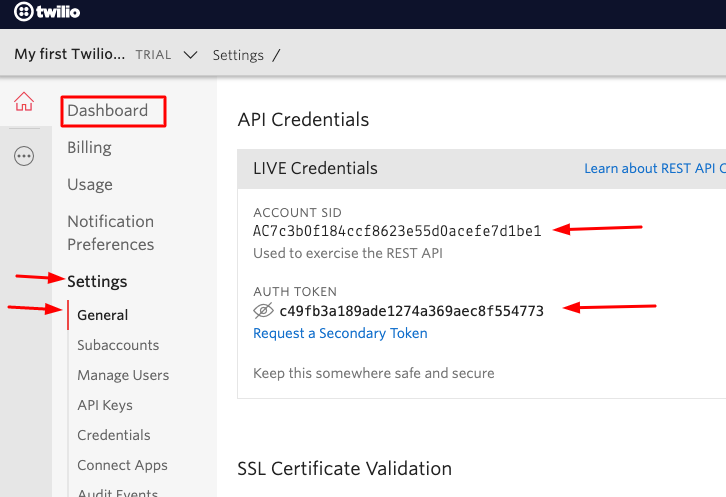Go to Dashboard in sidebar
This screenshot has height=497, width=726.
pos(107,111)
